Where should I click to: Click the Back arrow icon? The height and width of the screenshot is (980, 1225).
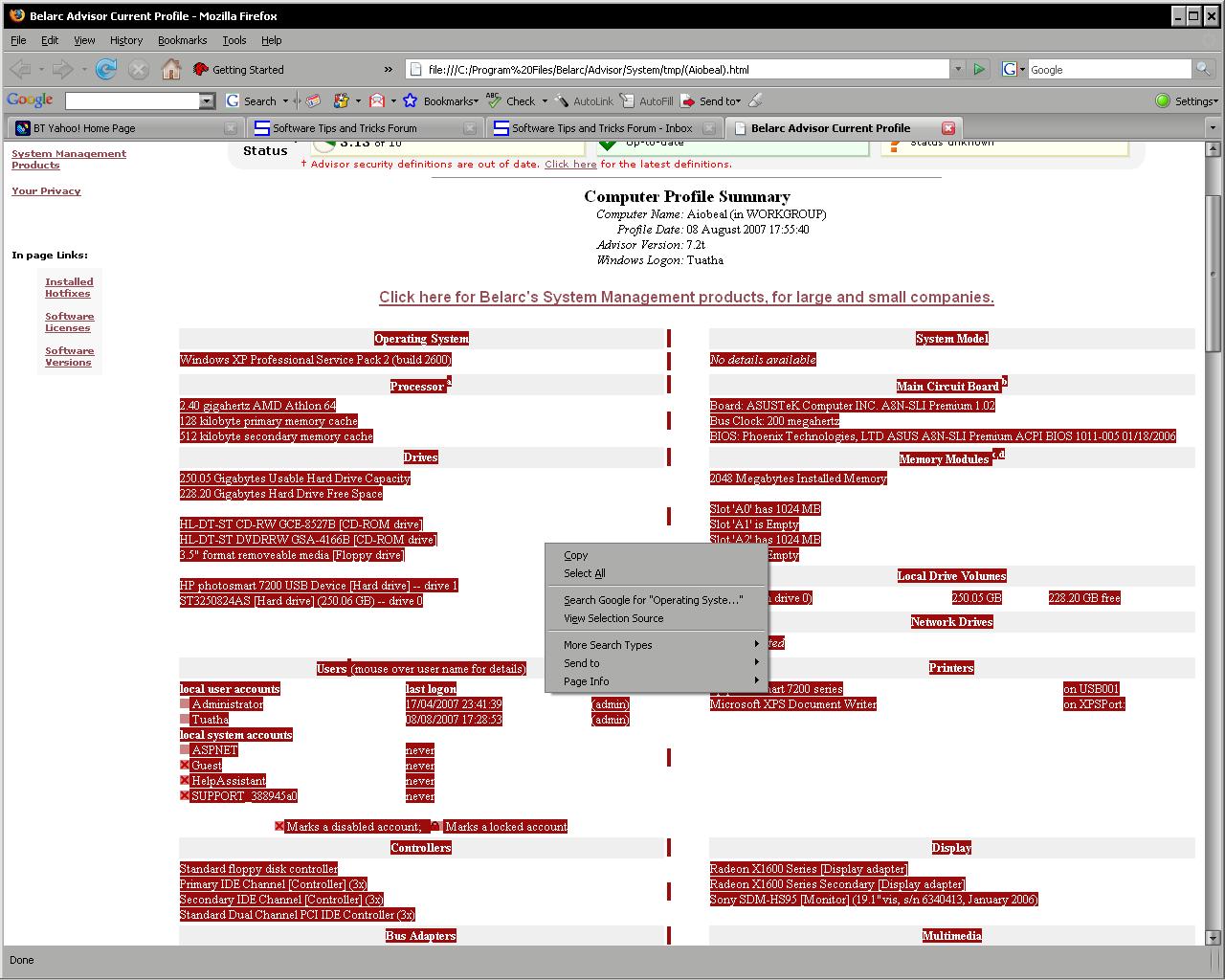[x=20, y=69]
